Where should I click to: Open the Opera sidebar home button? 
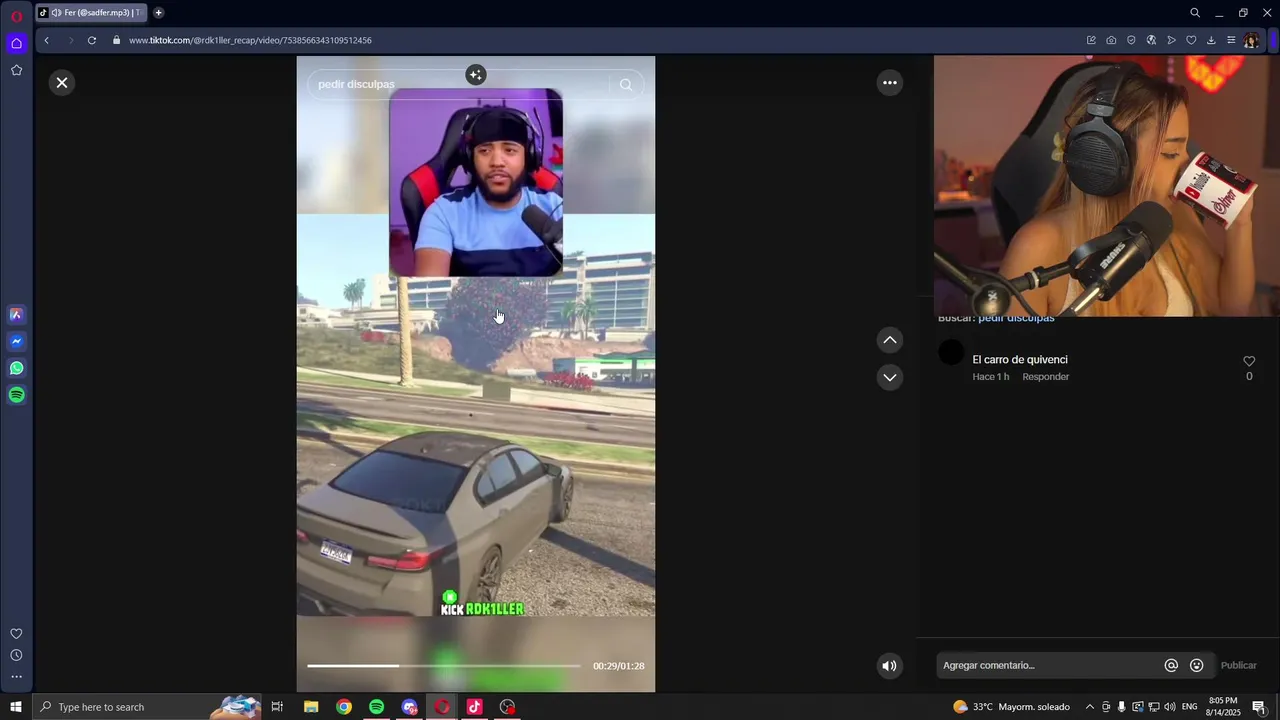point(16,43)
